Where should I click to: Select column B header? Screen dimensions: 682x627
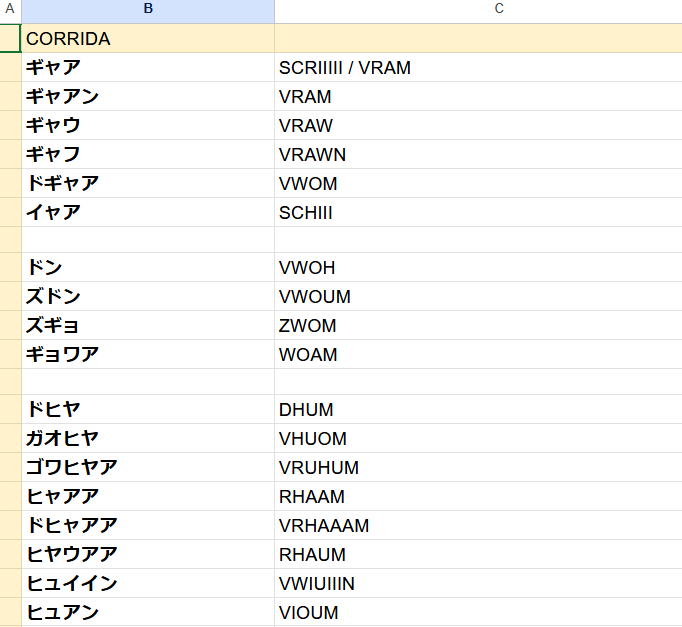point(148,9)
